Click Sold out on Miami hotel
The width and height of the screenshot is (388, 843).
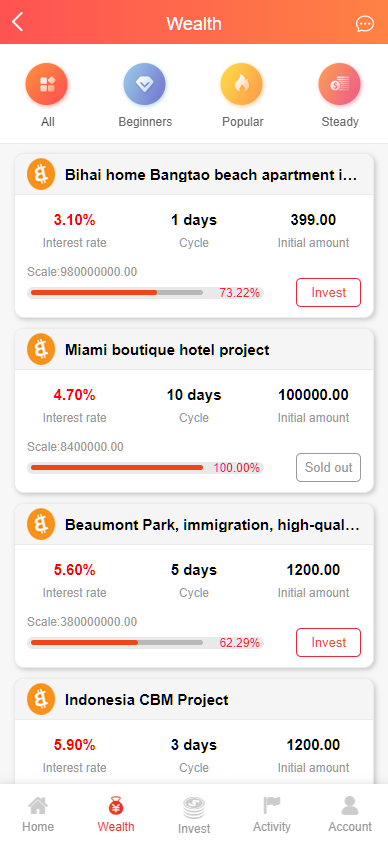(x=328, y=467)
